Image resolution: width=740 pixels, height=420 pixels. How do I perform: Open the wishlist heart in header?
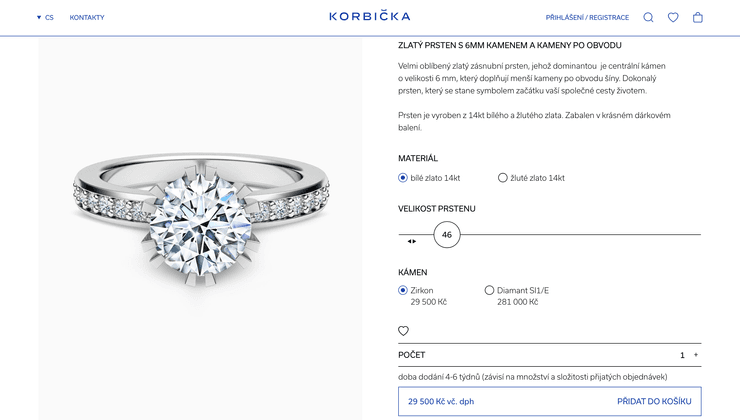tap(673, 17)
